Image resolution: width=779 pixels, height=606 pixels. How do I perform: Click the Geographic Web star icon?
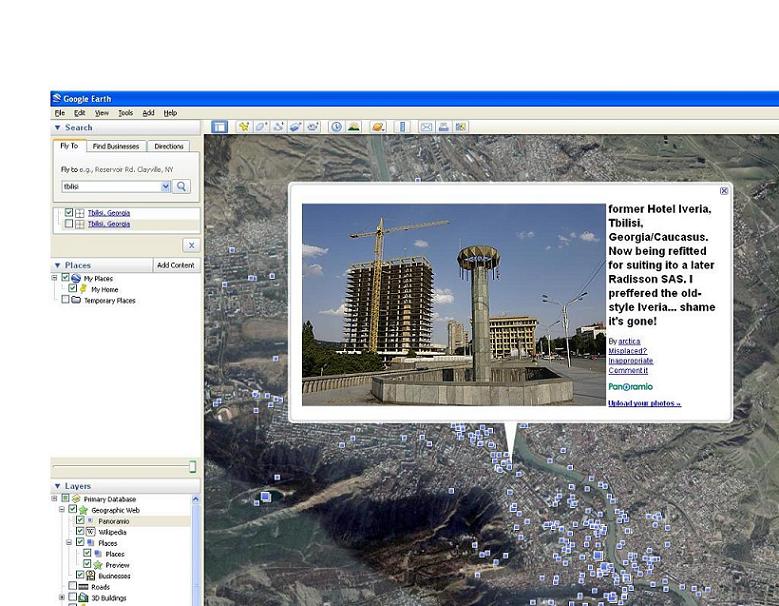tap(83, 510)
